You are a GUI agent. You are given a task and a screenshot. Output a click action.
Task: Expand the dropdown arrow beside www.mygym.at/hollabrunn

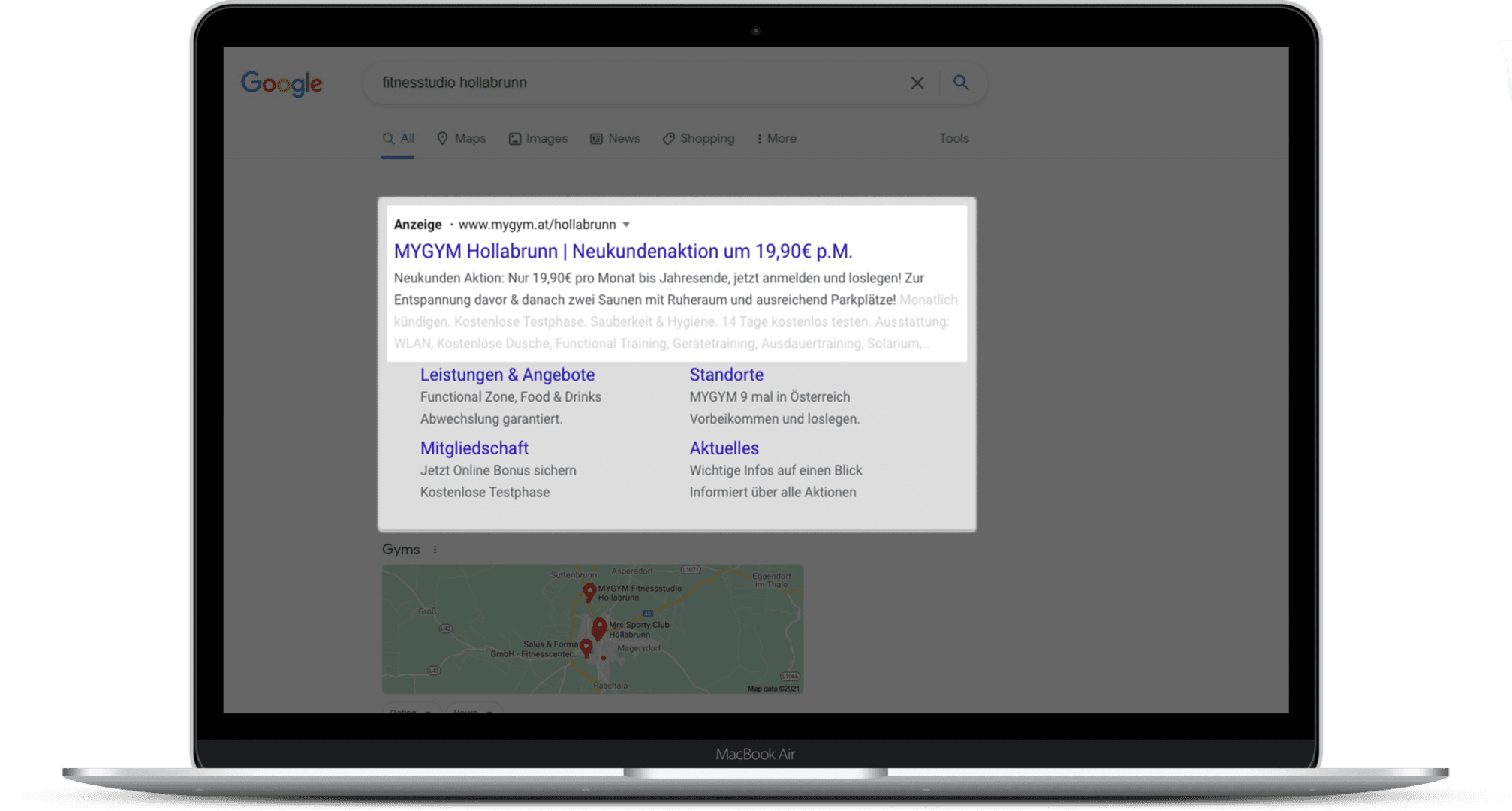[626, 225]
